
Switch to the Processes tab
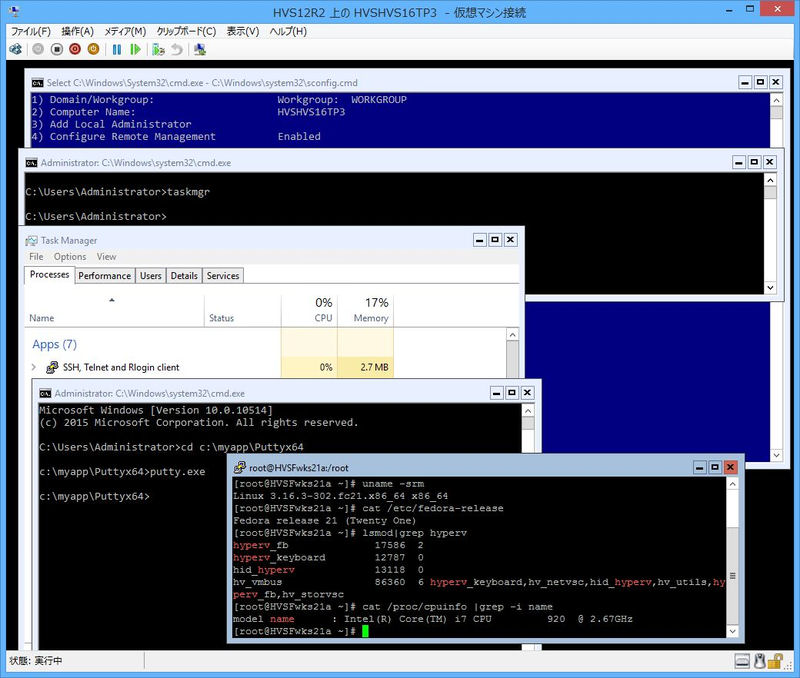coord(49,274)
